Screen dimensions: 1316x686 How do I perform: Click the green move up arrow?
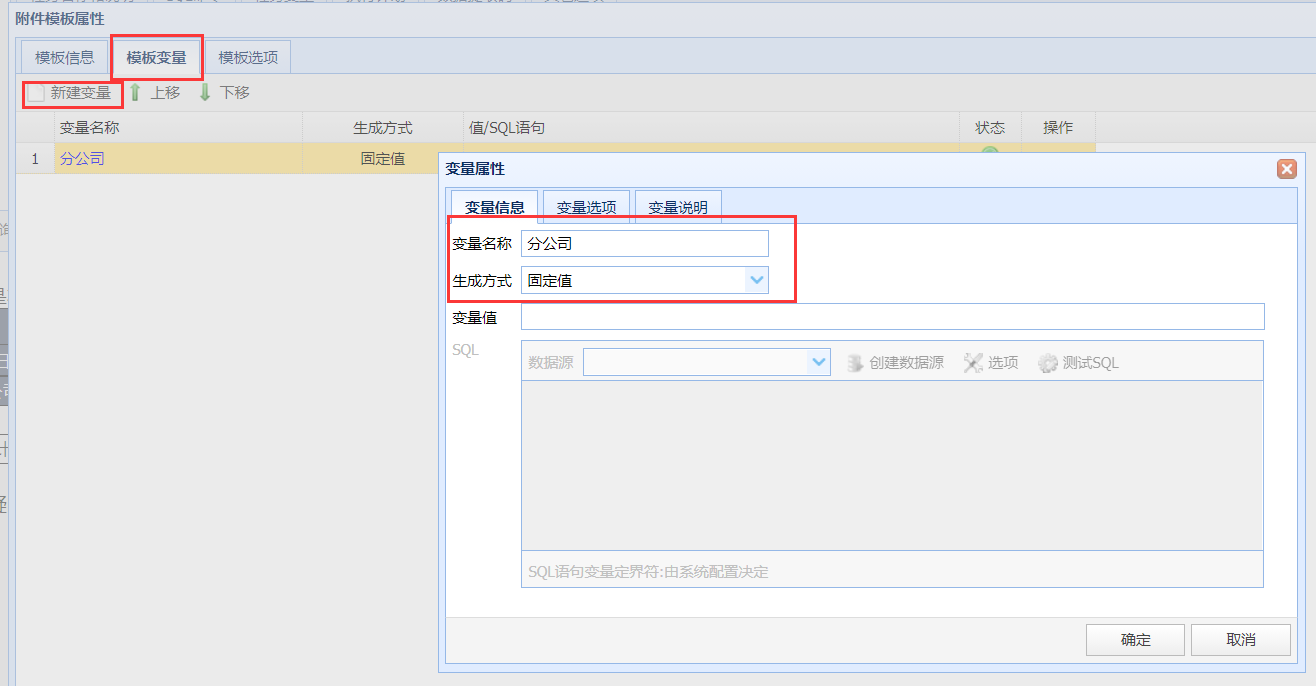[135, 93]
